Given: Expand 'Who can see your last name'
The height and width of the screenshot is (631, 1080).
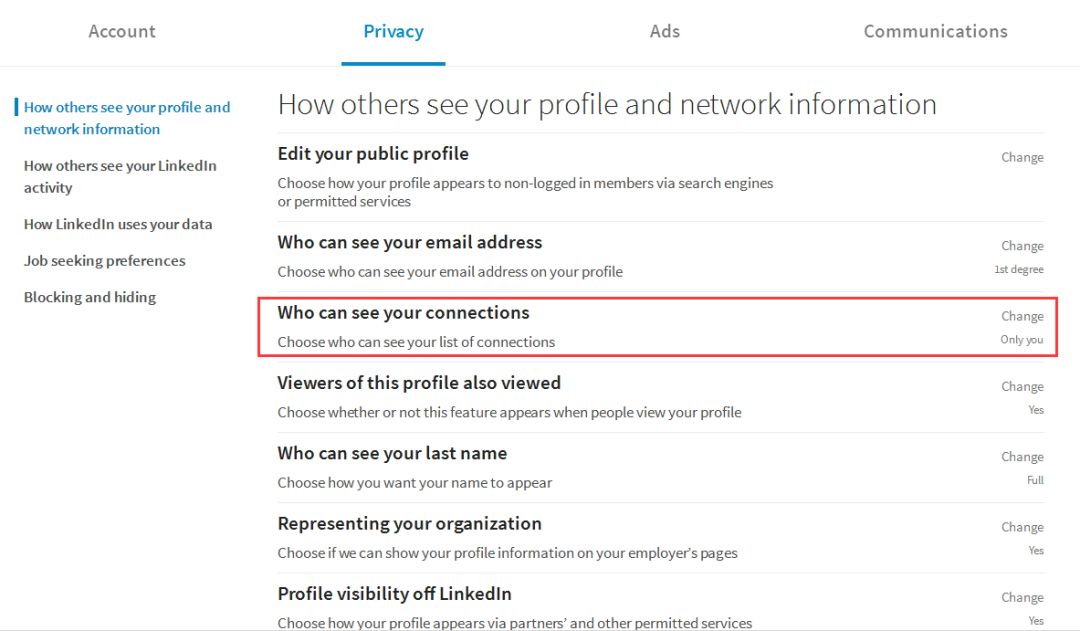Looking at the screenshot, I should point(392,454).
